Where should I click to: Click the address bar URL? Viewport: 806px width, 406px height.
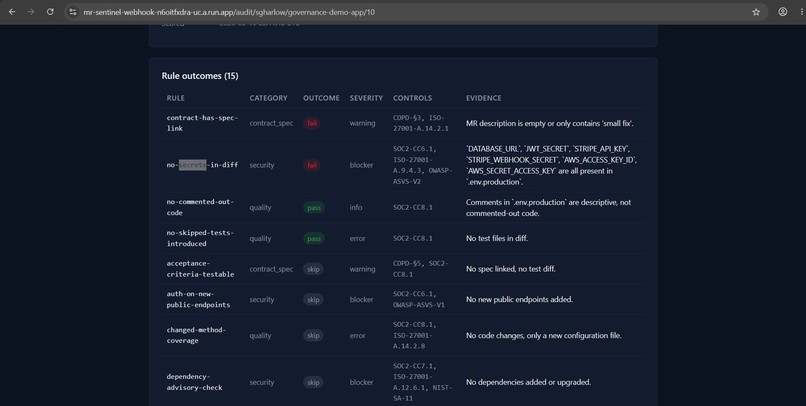coord(229,12)
